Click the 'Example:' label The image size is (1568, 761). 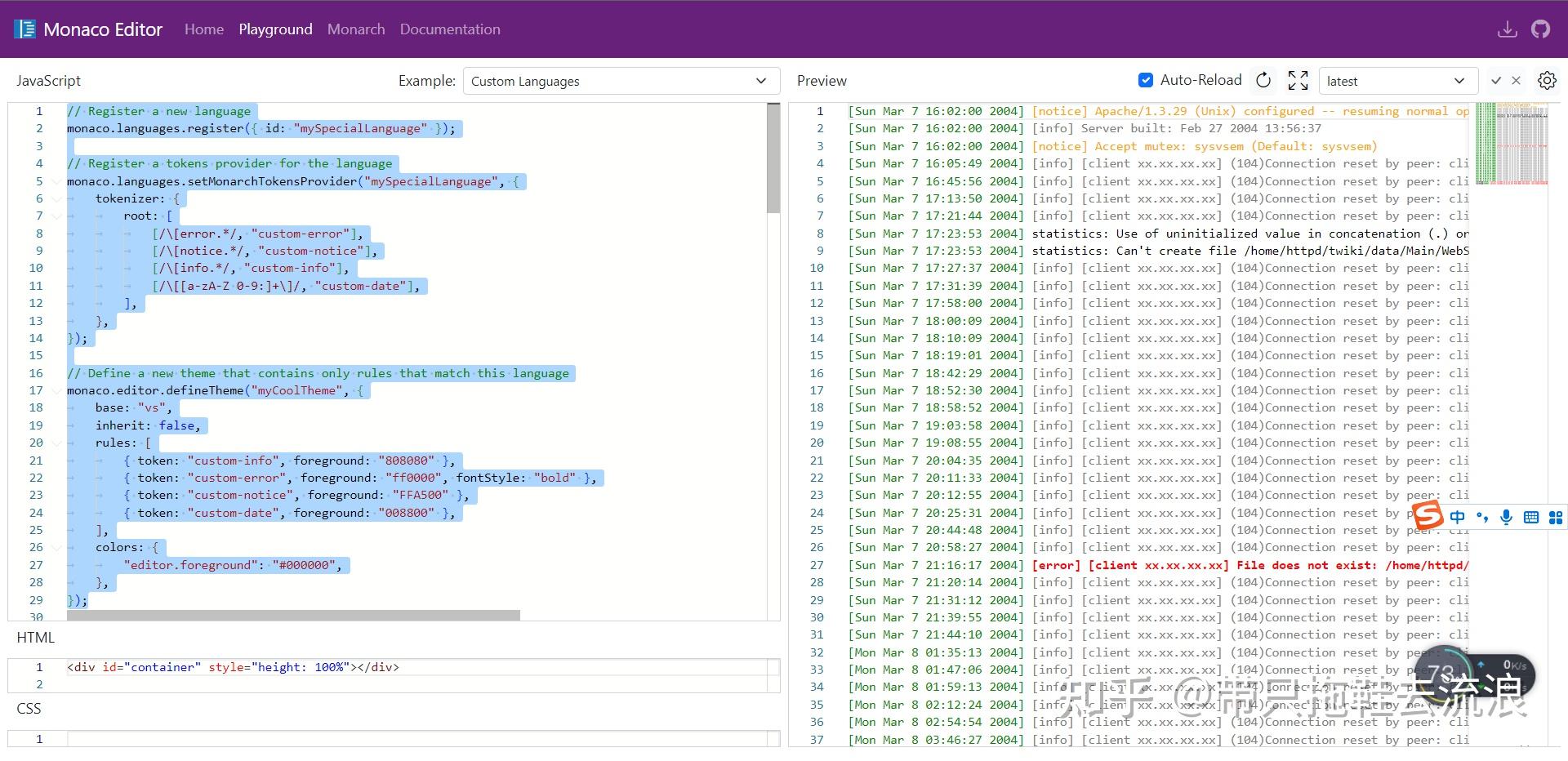426,81
